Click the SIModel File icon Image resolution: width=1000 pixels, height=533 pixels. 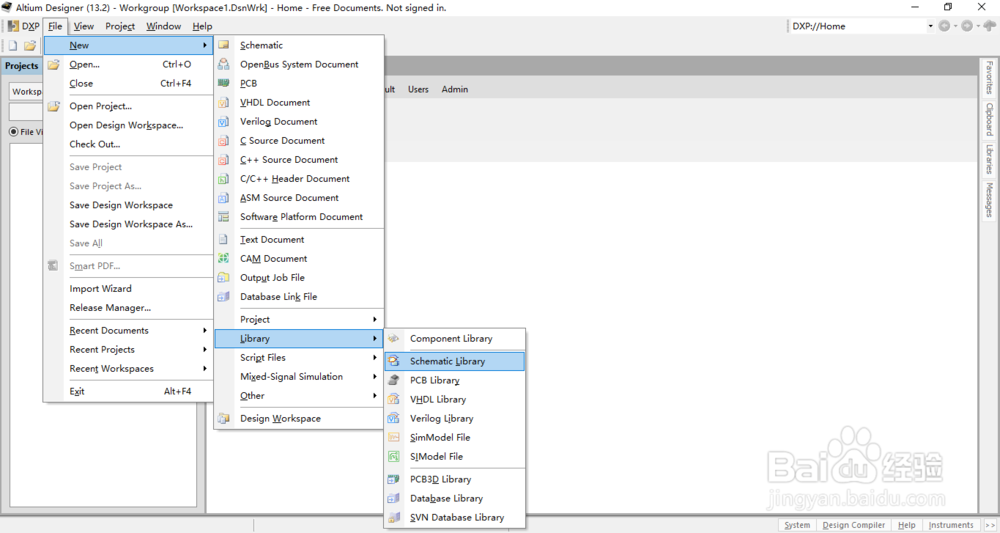click(393, 456)
